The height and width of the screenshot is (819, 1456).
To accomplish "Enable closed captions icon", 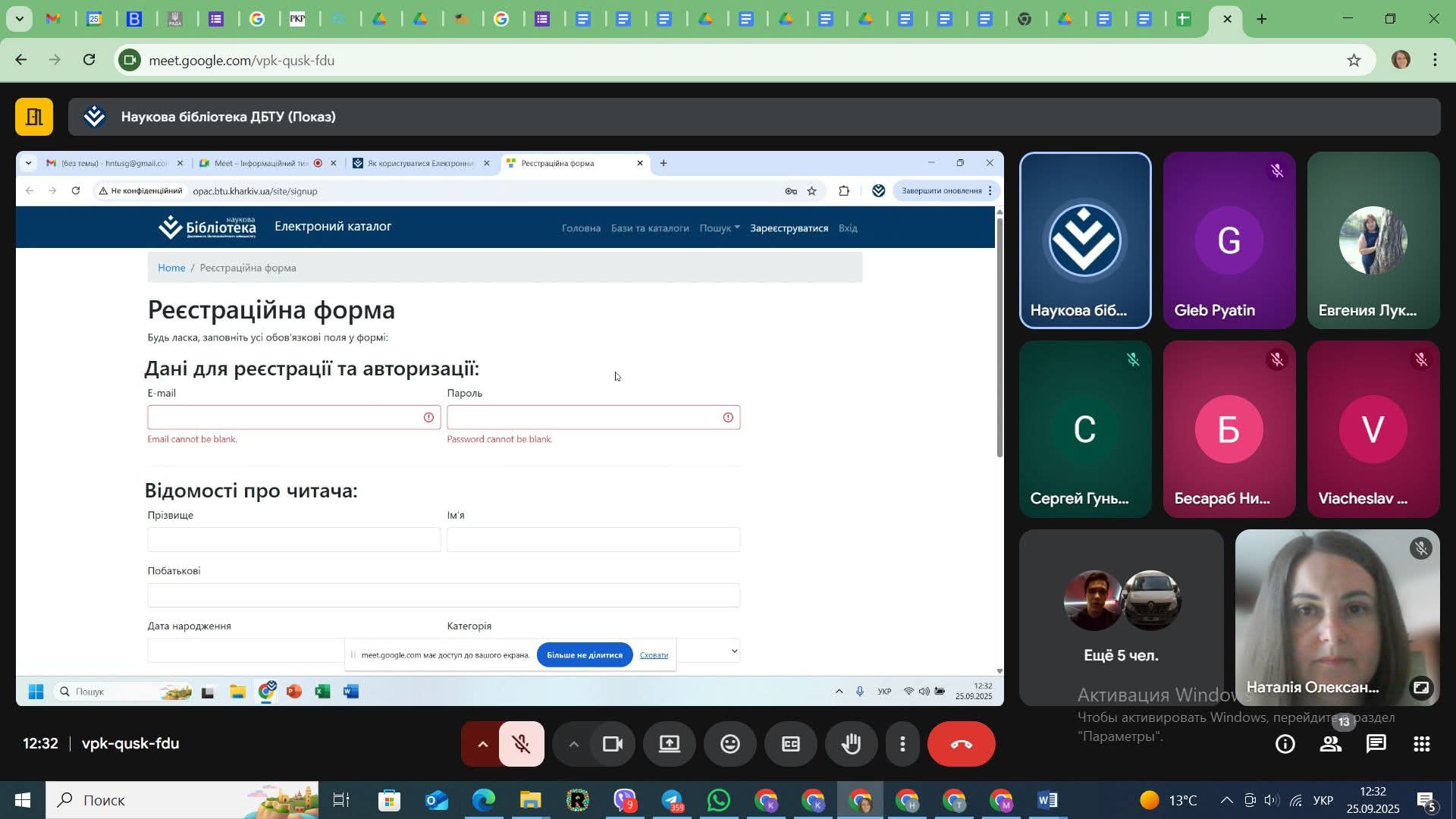I will coord(790,744).
